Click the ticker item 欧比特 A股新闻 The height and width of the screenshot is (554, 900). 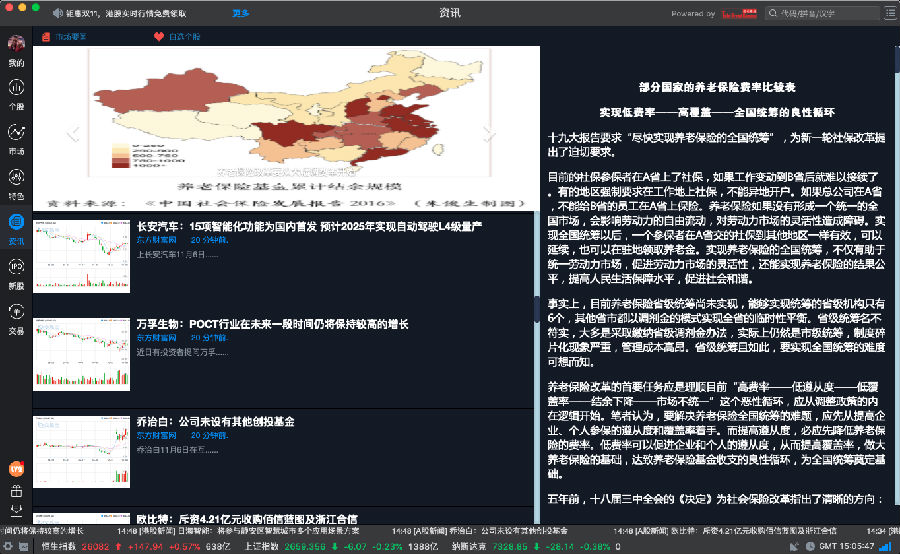pos(724,531)
